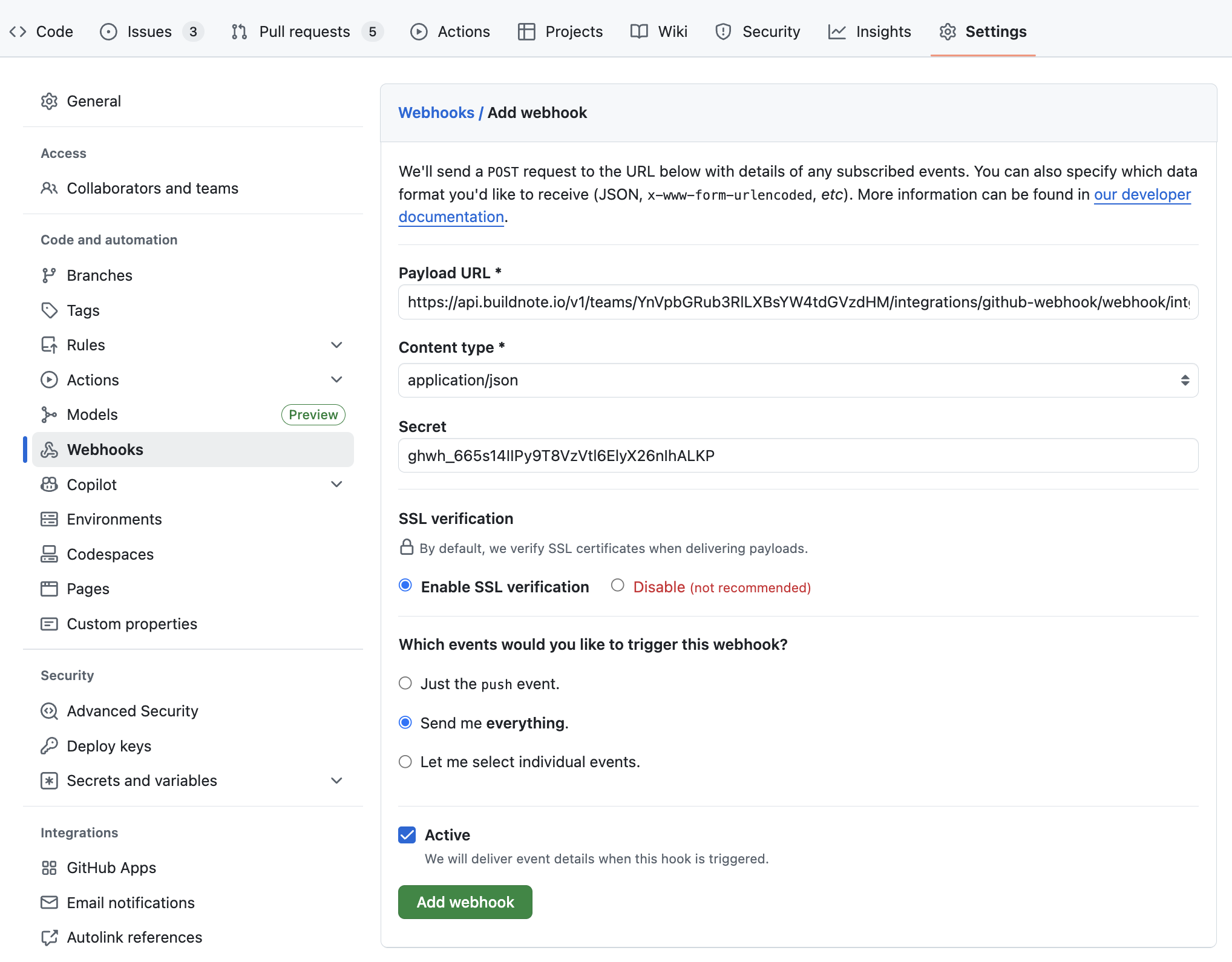Click the Branches git-branch icon
Viewport: 1232px width, 962px height.
coord(49,275)
